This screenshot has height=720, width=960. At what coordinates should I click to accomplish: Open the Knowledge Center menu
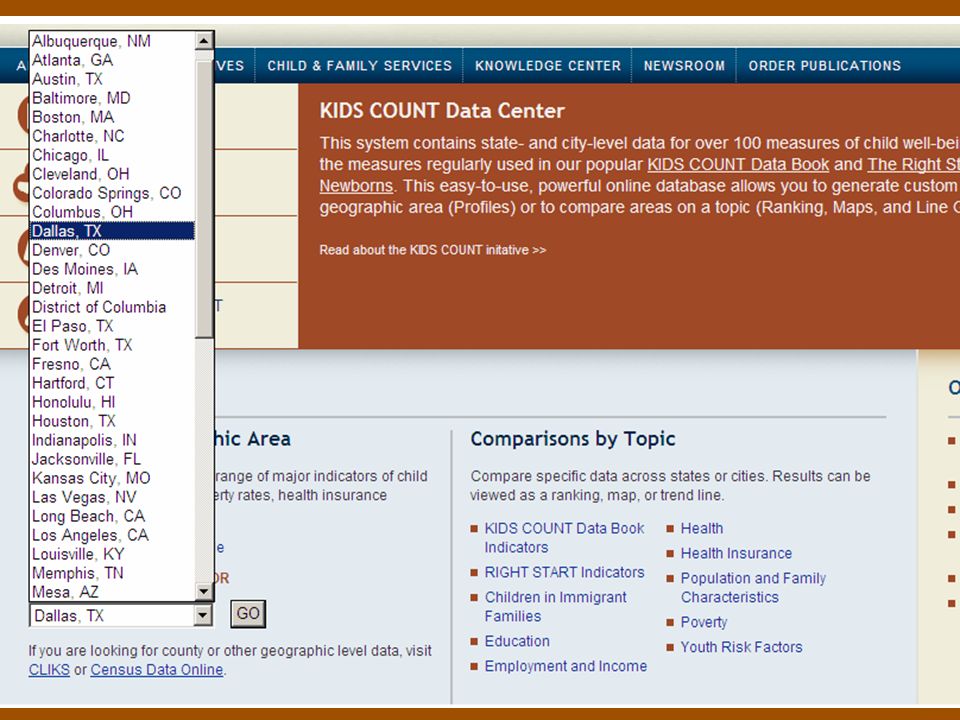(x=548, y=66)
